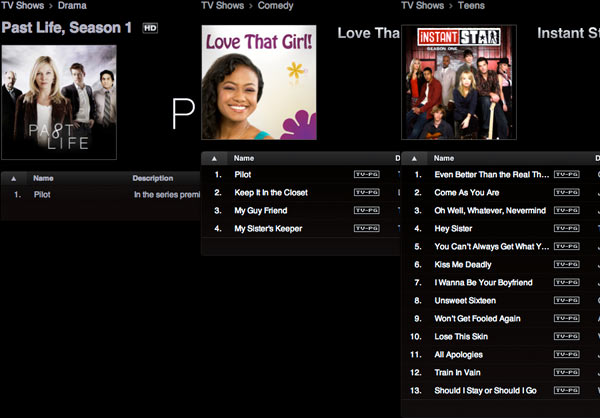Click TV-PG badge on Lose This Skin row
The image size is (600, 418).
[566, 336]
